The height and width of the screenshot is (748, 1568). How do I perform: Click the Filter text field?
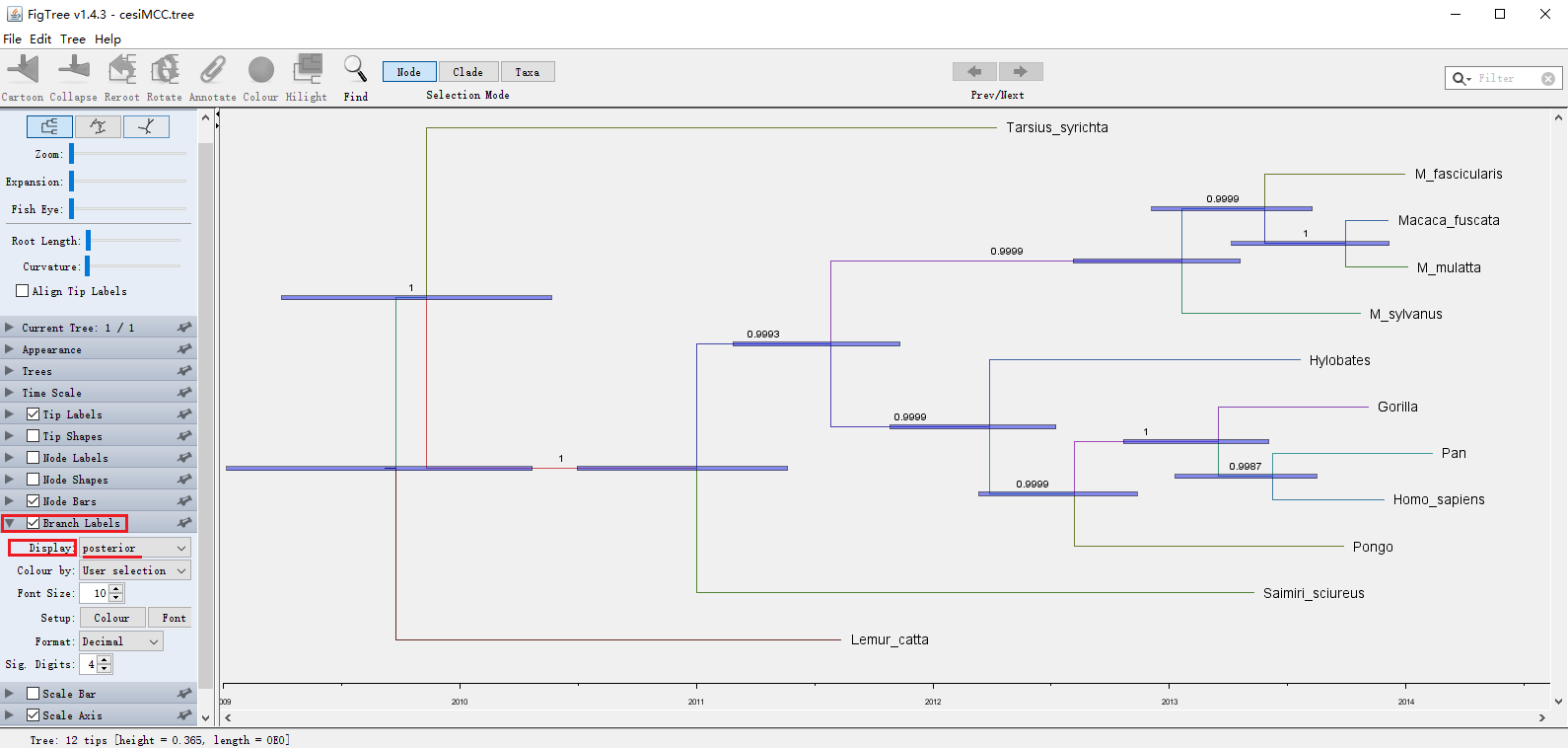click(1507, 79)
